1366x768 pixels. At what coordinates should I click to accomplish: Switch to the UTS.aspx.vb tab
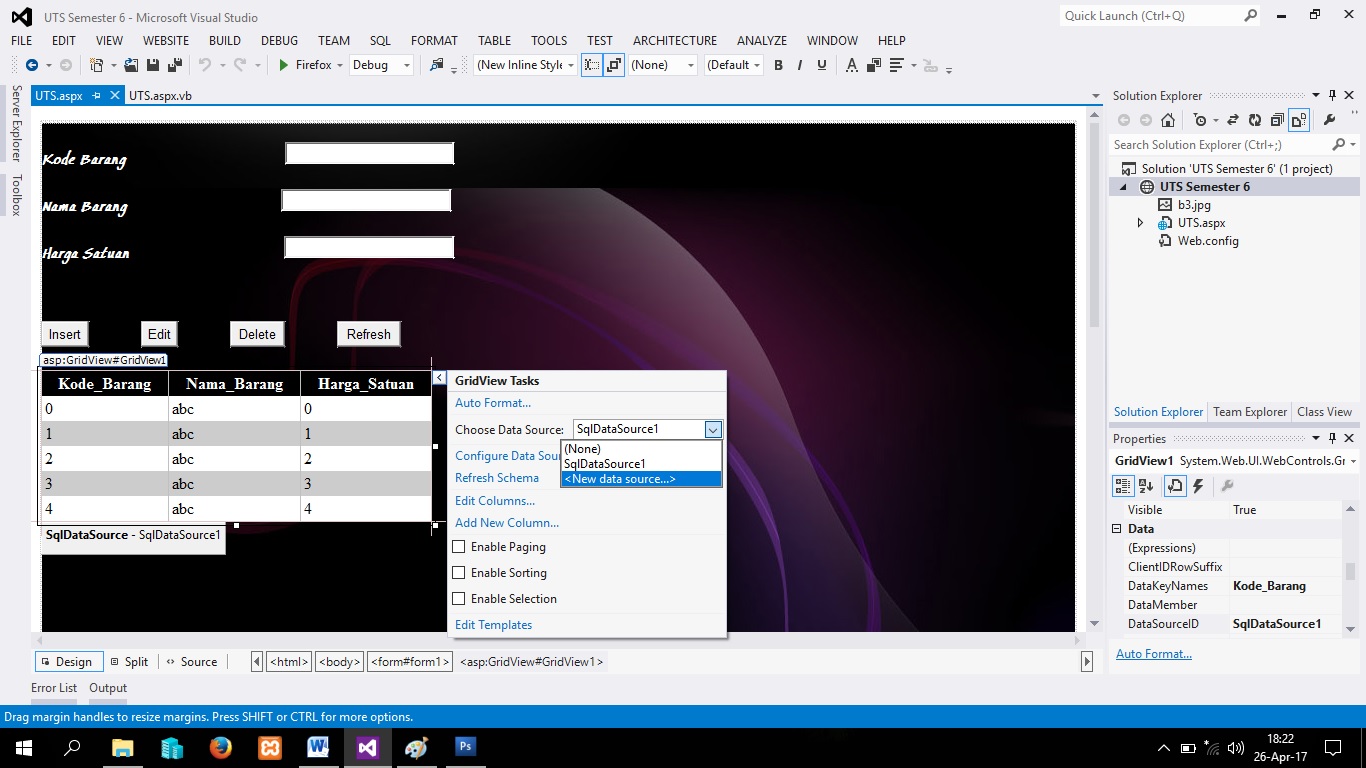point(161,95)
